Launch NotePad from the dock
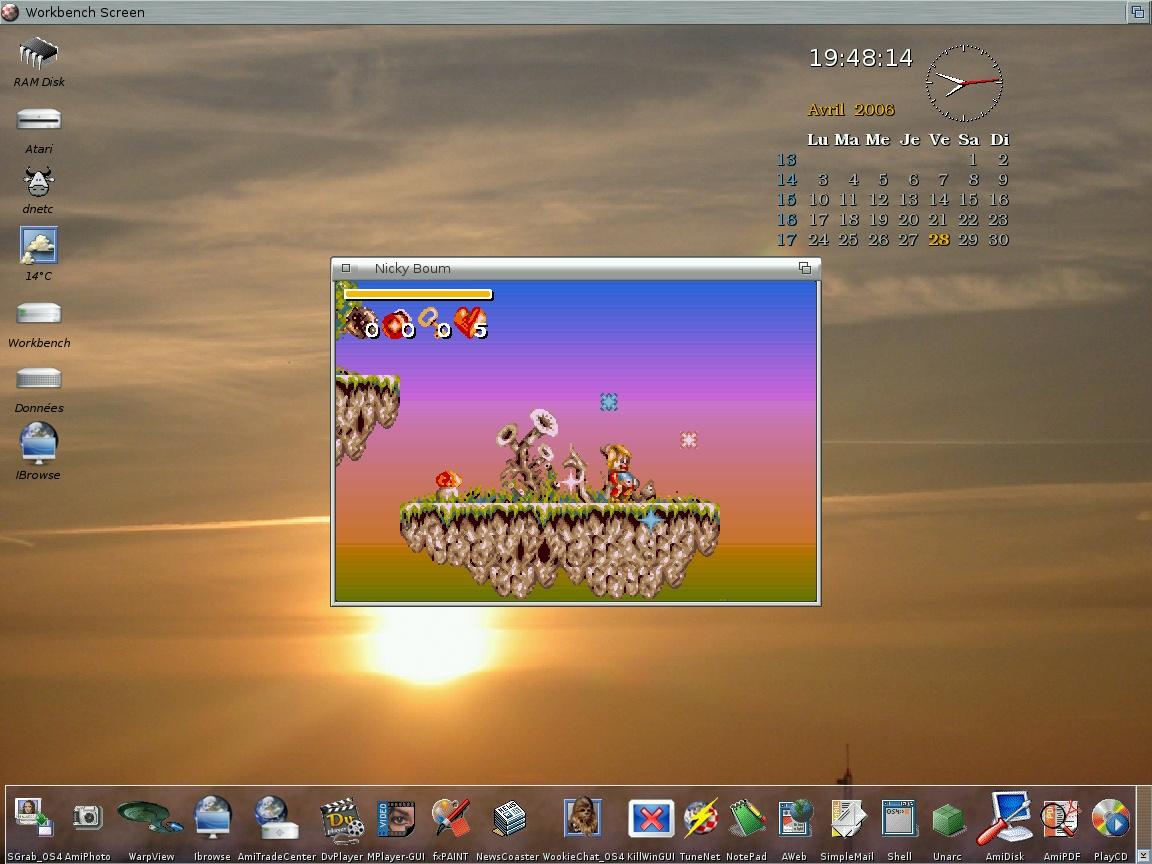The height and width of the screenshot is (864, 1152). point(747,818)
